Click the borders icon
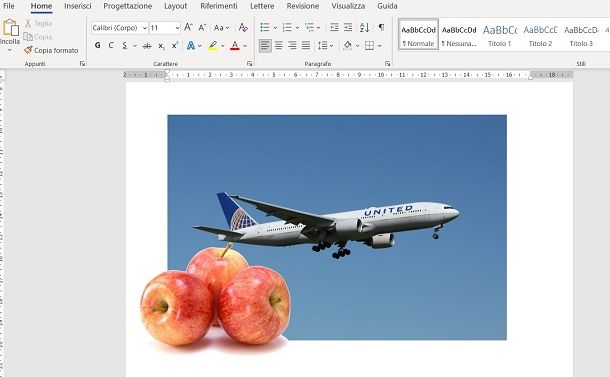 [369, 46]
